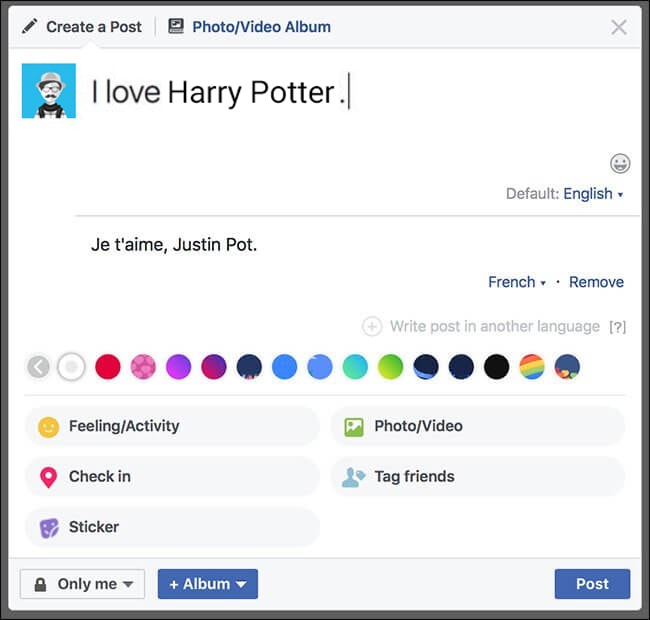Select the pink hearts background swatch
Image resolution: width=650 pixels, height=620 pixels.
tap(143, 367)
